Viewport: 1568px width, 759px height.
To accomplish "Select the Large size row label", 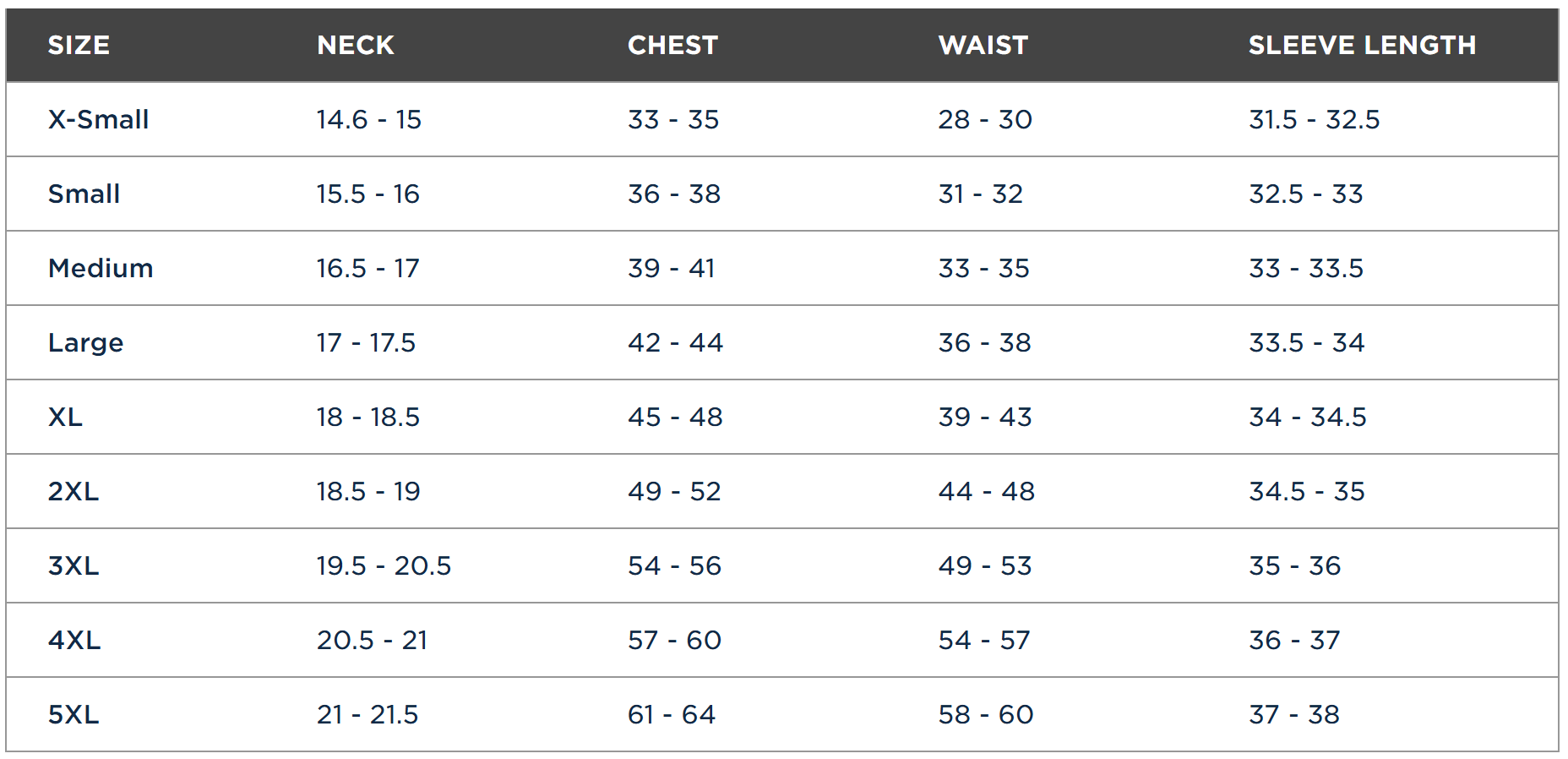I will click(x=85, y=342).
